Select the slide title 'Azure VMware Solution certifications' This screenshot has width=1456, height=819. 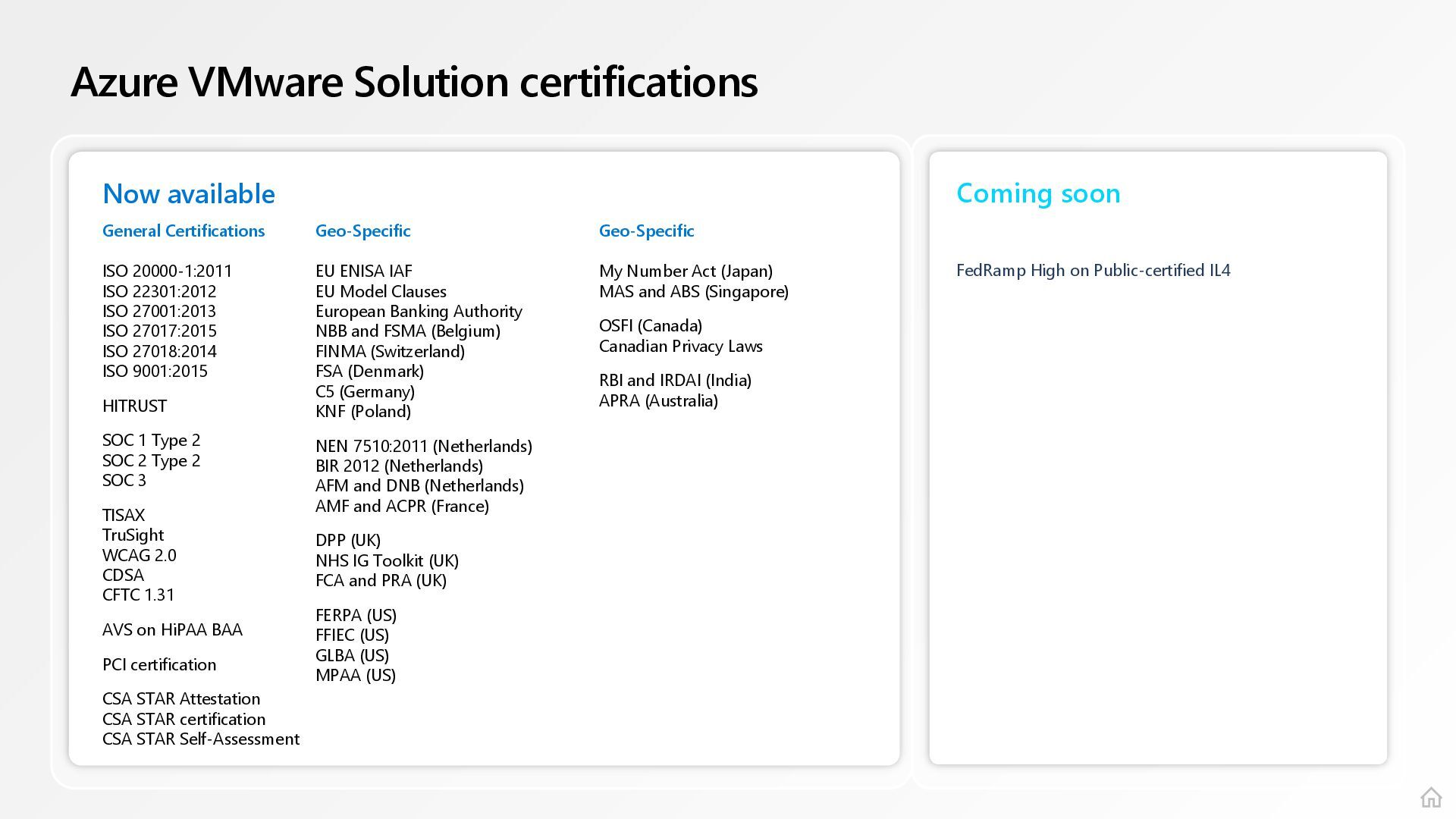[x=414, y=81]
